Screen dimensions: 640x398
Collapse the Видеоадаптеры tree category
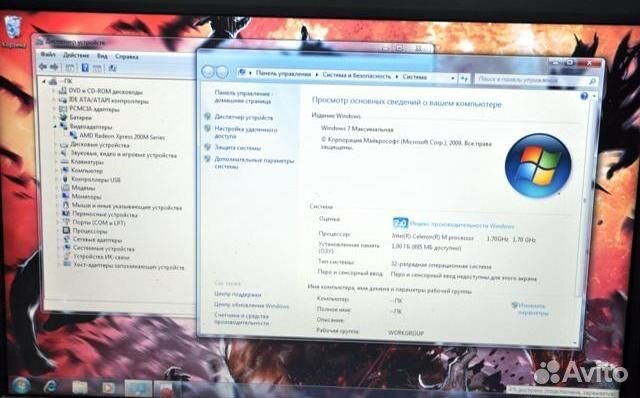pyautogui.click(x=55, y=127)
